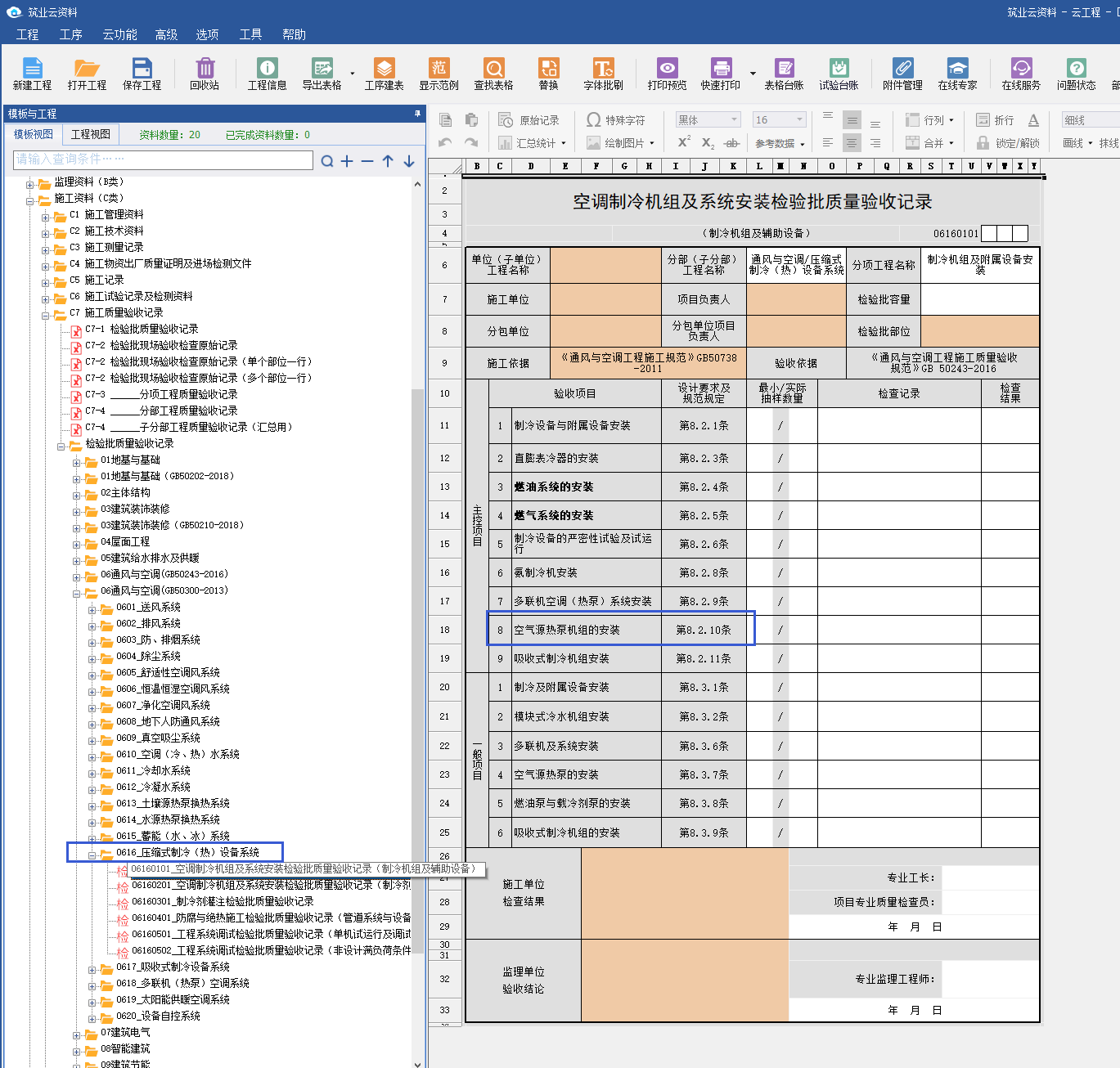Open the 回收站 recycle bin

point(205,74)
